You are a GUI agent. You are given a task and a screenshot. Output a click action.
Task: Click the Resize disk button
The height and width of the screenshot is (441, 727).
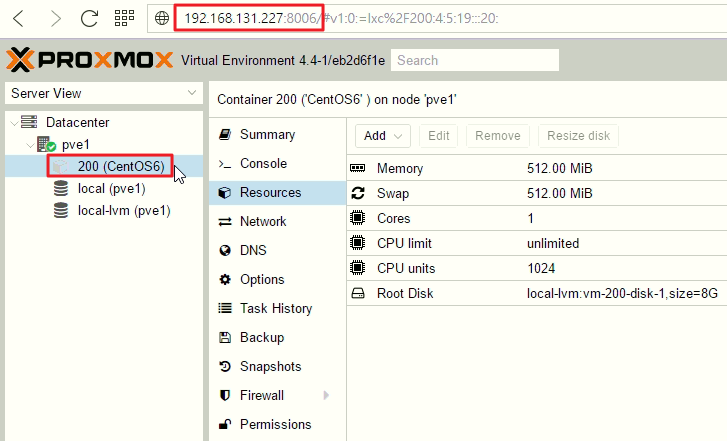coord(578,136)
